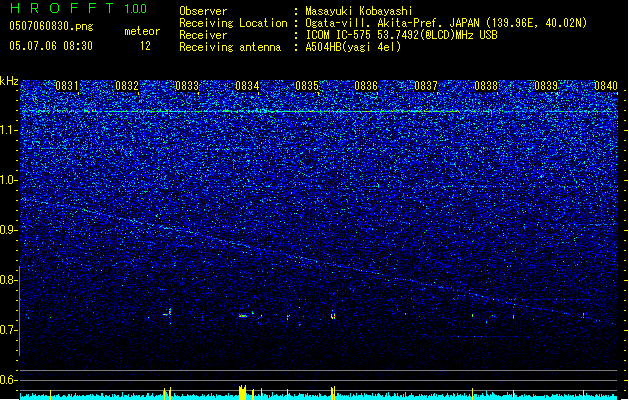
Task: Click the 0.7 frequency axis label
Action: pos(9,330)
